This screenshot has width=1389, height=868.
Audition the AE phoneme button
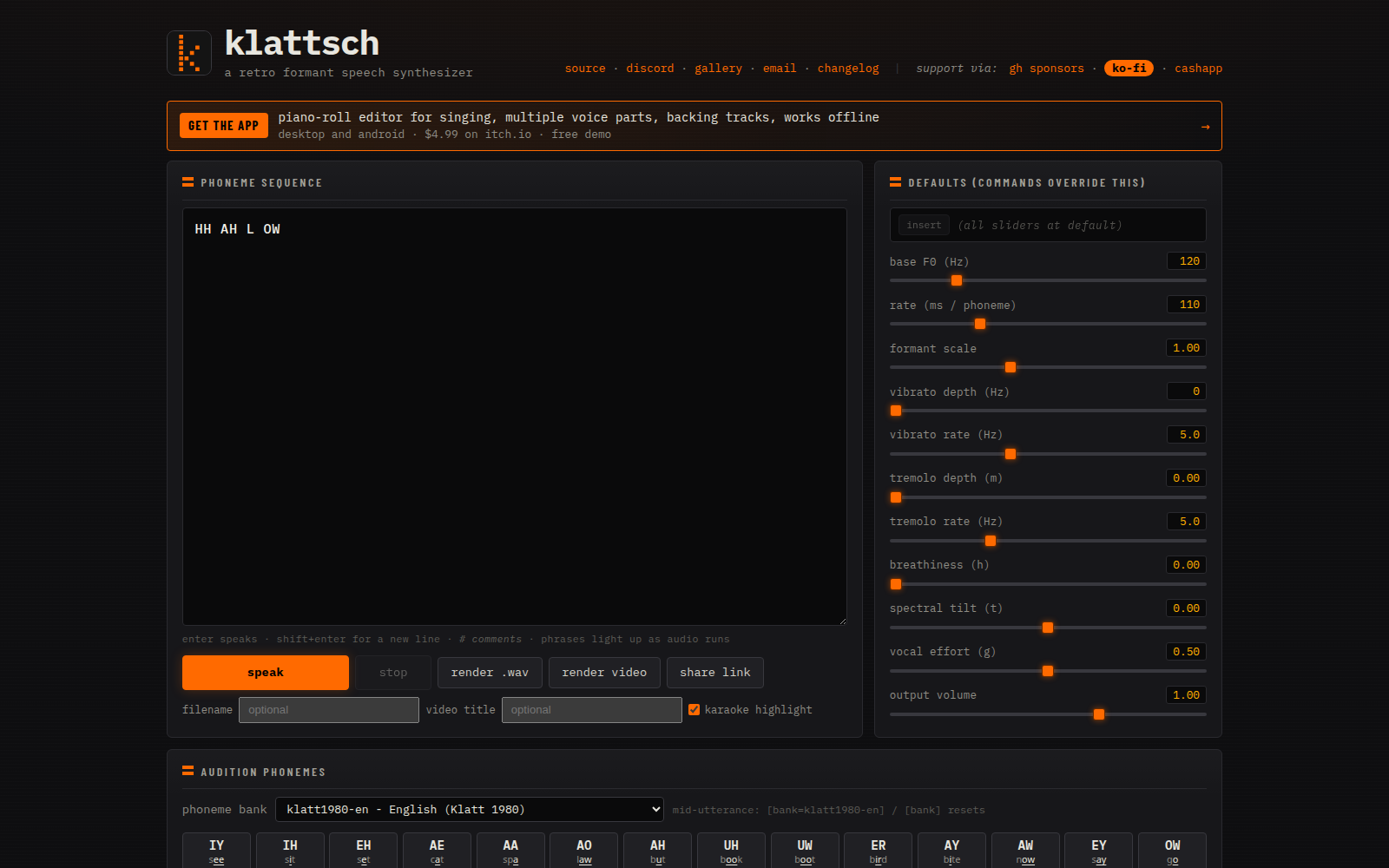(x=437, y=851)
